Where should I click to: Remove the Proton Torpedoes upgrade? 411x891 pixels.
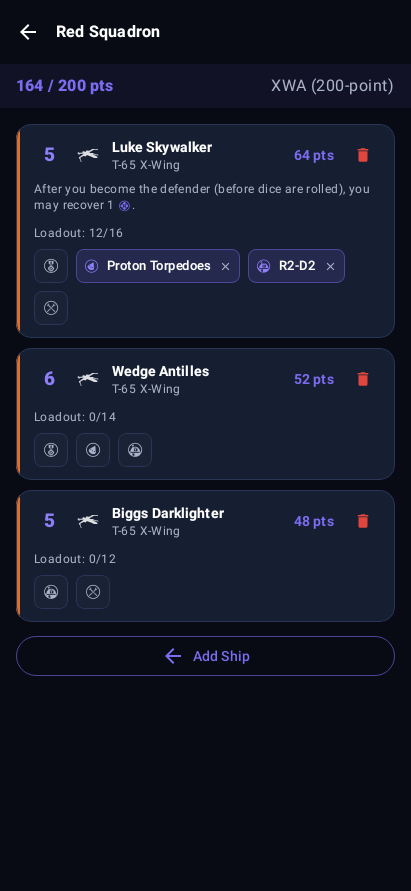(x=226, y=267)
